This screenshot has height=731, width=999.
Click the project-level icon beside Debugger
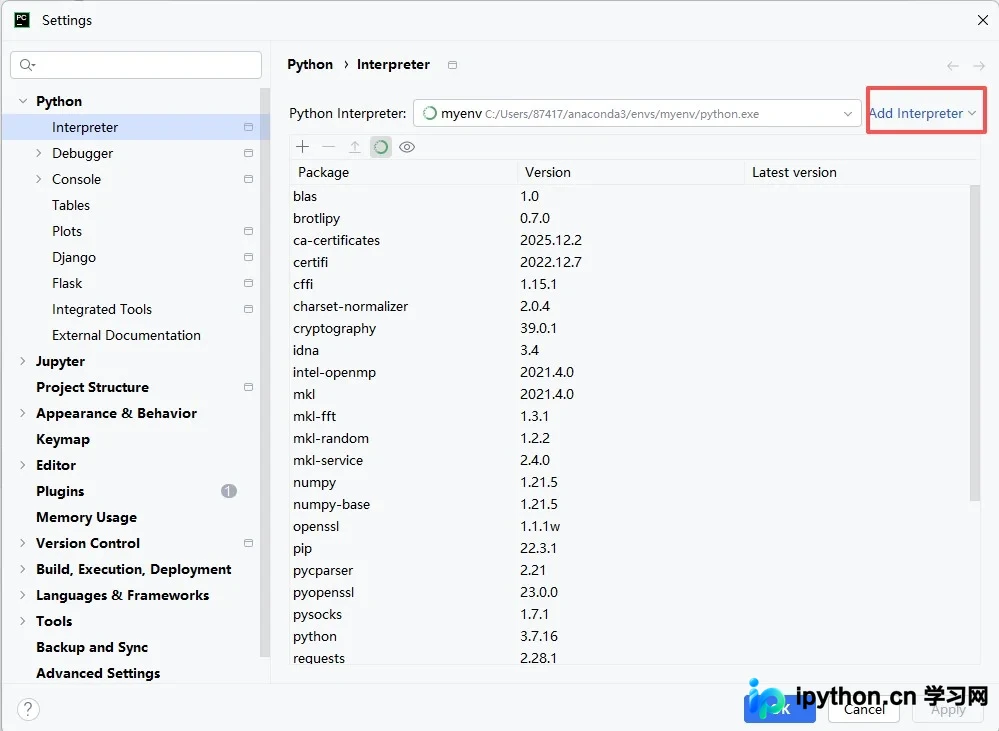(x=248, y=153)
